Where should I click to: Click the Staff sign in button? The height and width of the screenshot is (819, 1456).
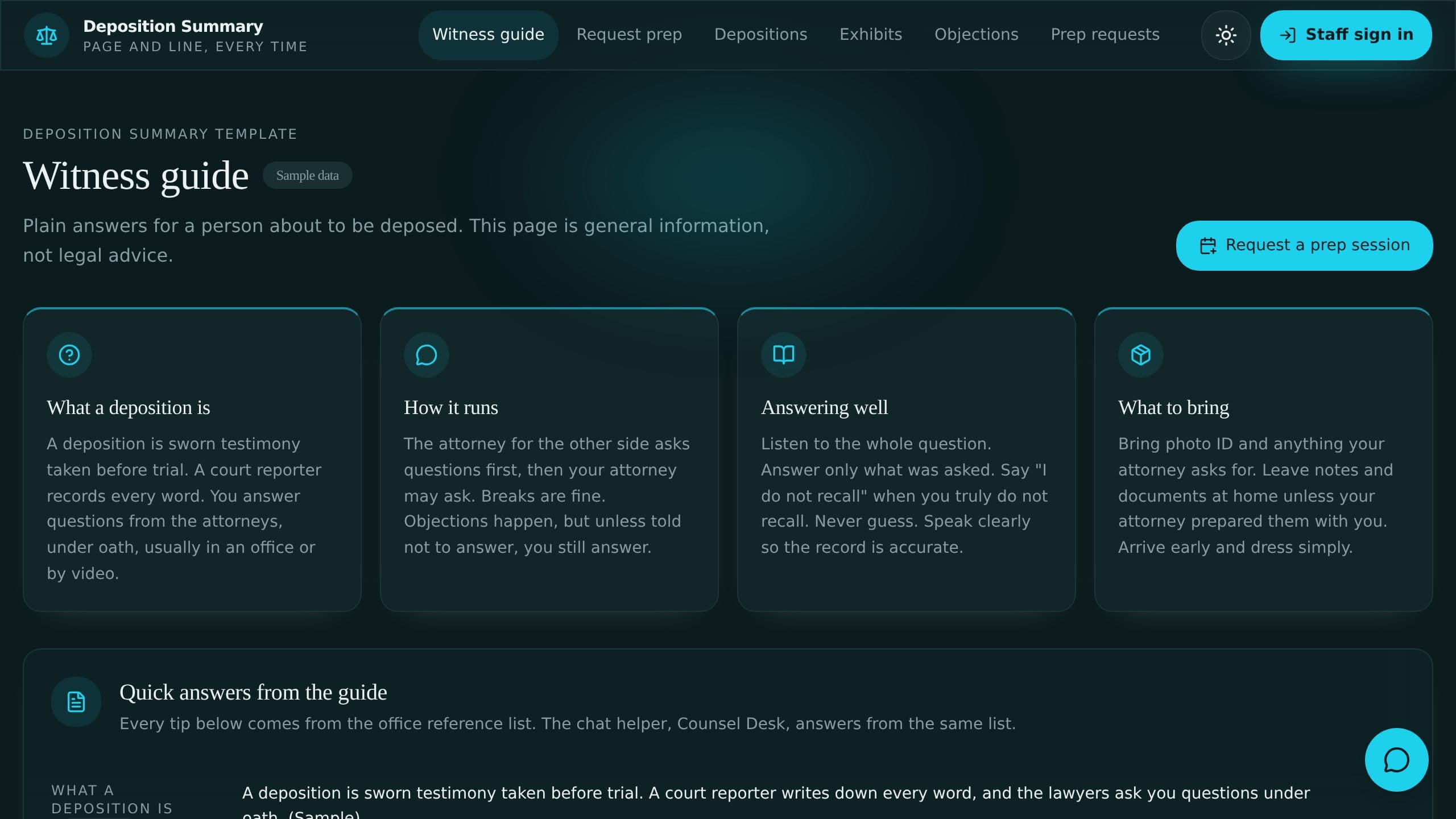[x=1346, y=35]
